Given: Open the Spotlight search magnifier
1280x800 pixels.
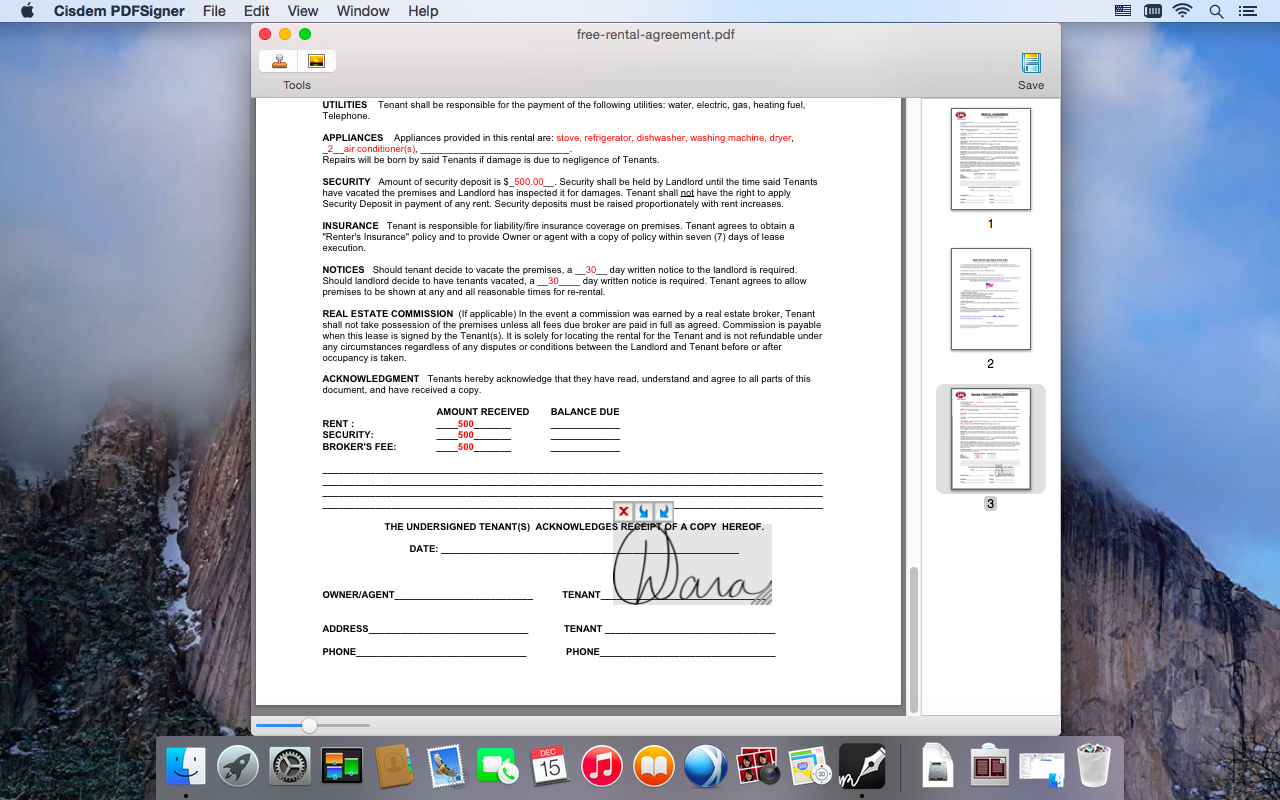Looking at the screenshot, I should point(1216,11).
